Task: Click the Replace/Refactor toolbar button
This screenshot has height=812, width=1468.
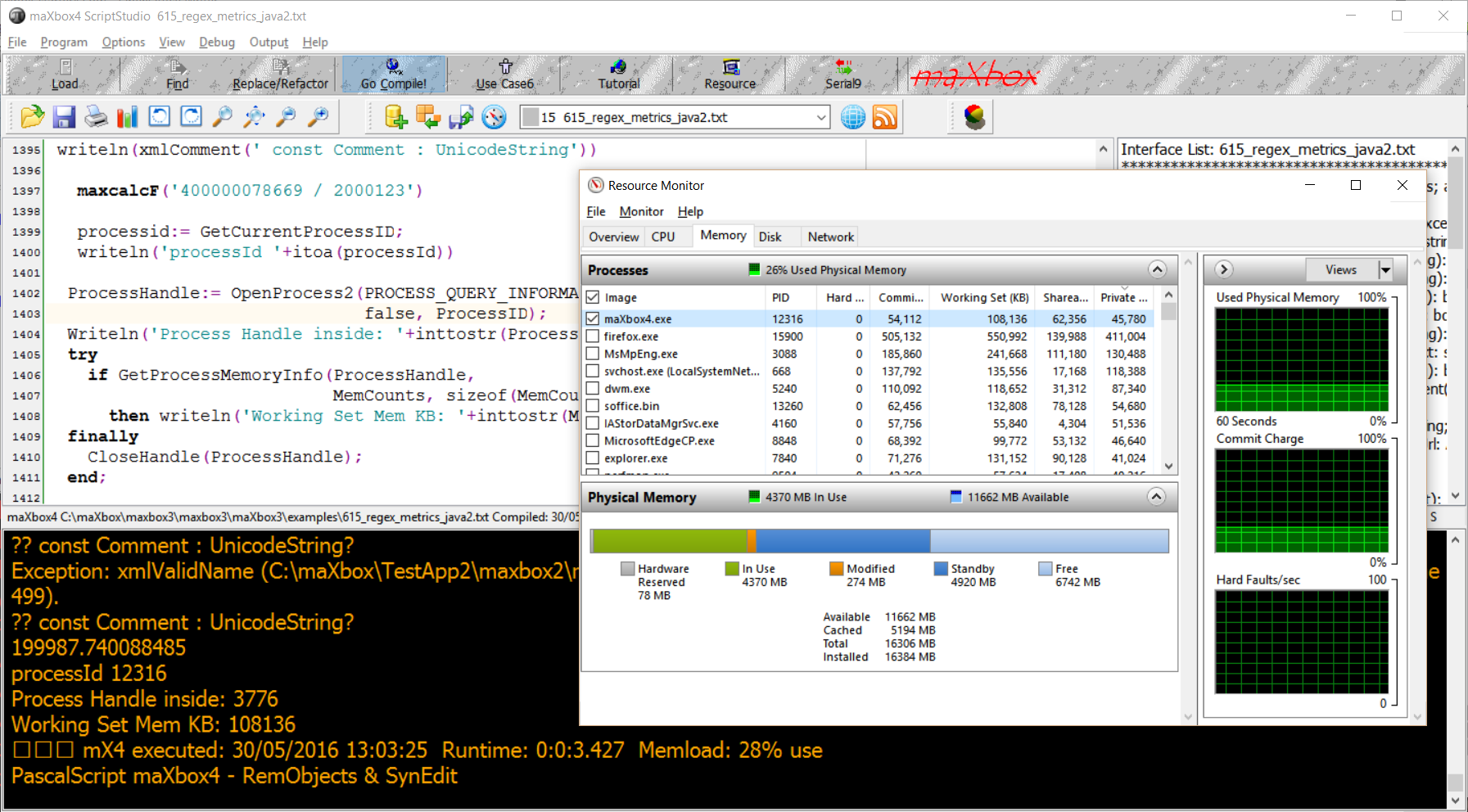Action: (x=280, y=74)
